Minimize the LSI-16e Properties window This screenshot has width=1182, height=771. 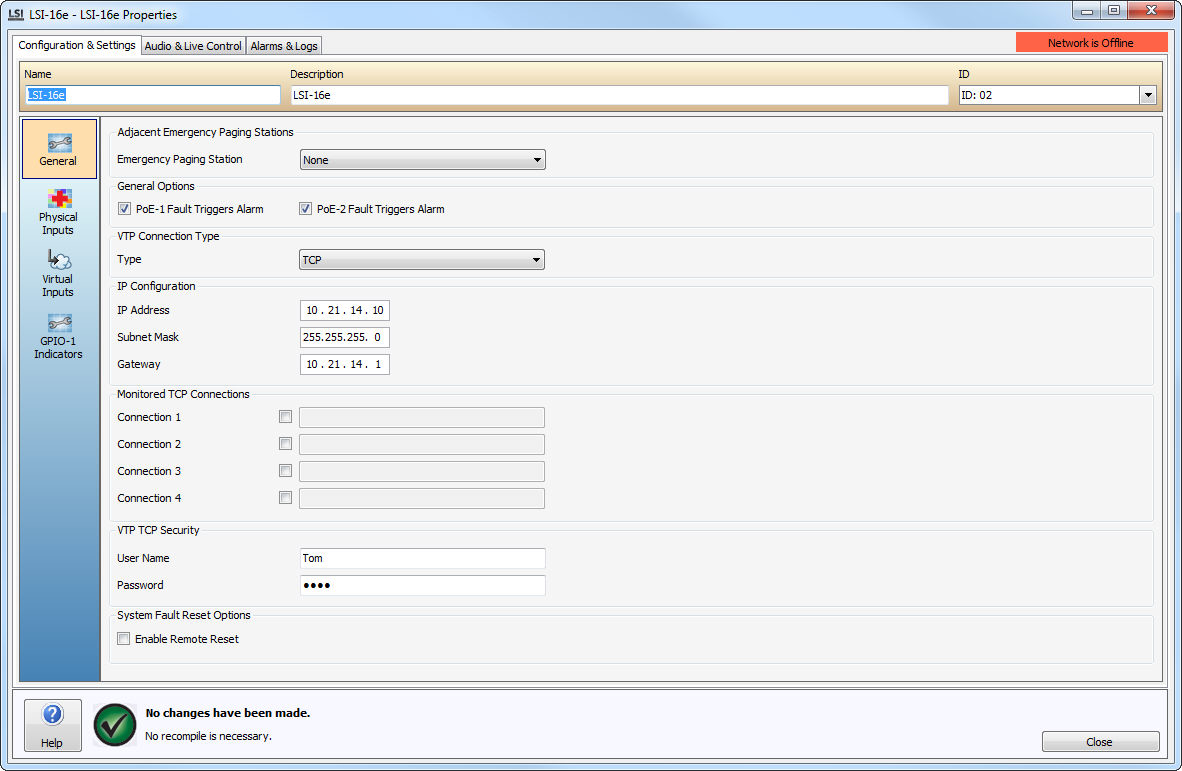tap(1087, 11)
